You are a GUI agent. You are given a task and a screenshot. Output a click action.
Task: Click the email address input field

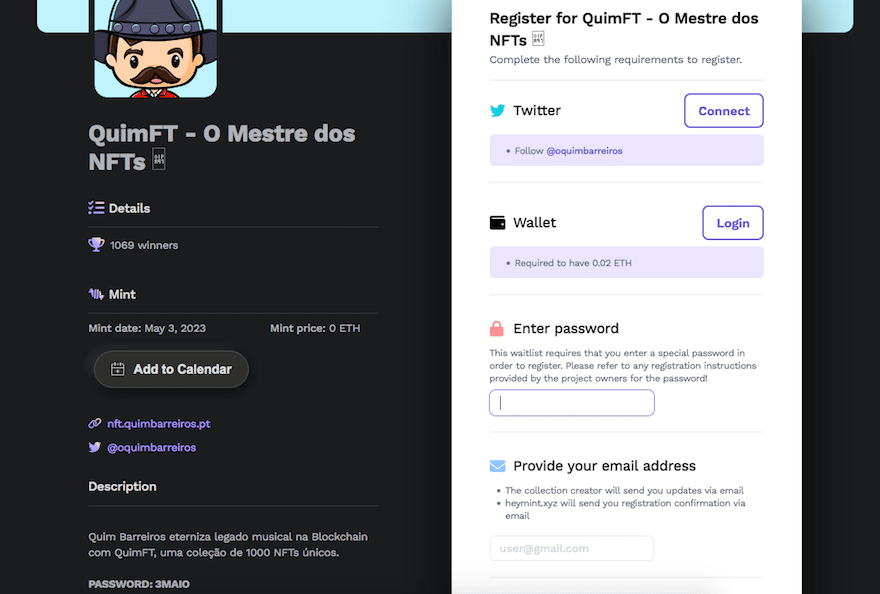(x=571, y=548)
